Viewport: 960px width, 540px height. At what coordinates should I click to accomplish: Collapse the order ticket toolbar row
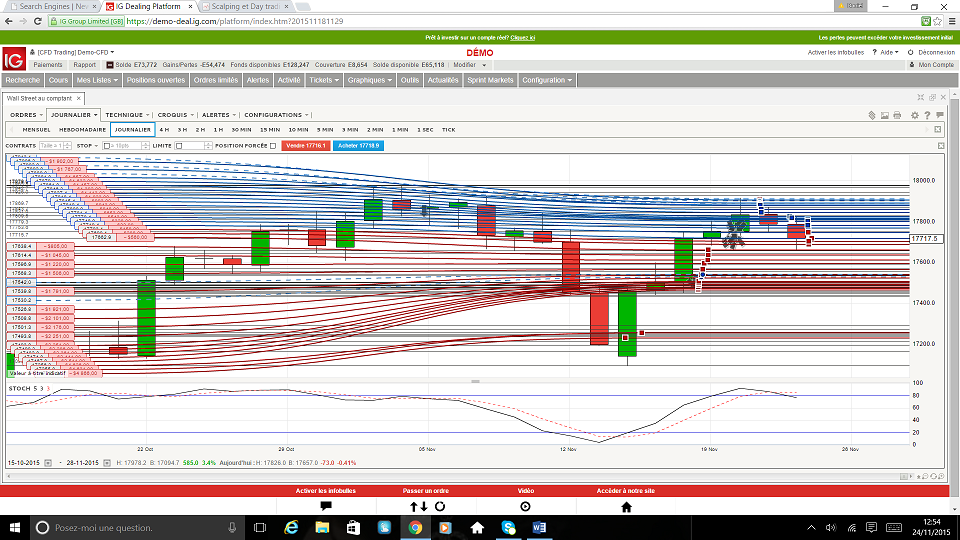(x=941, y=146)
